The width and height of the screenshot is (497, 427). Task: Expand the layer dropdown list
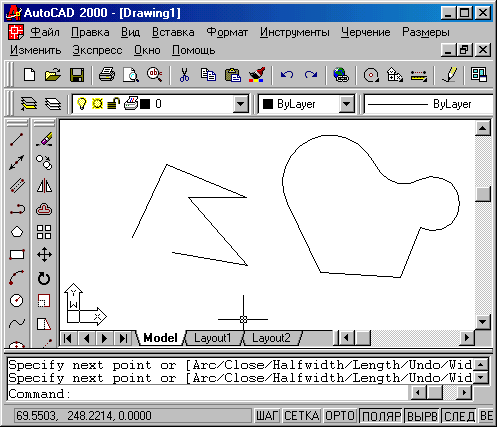pos(240,104)
